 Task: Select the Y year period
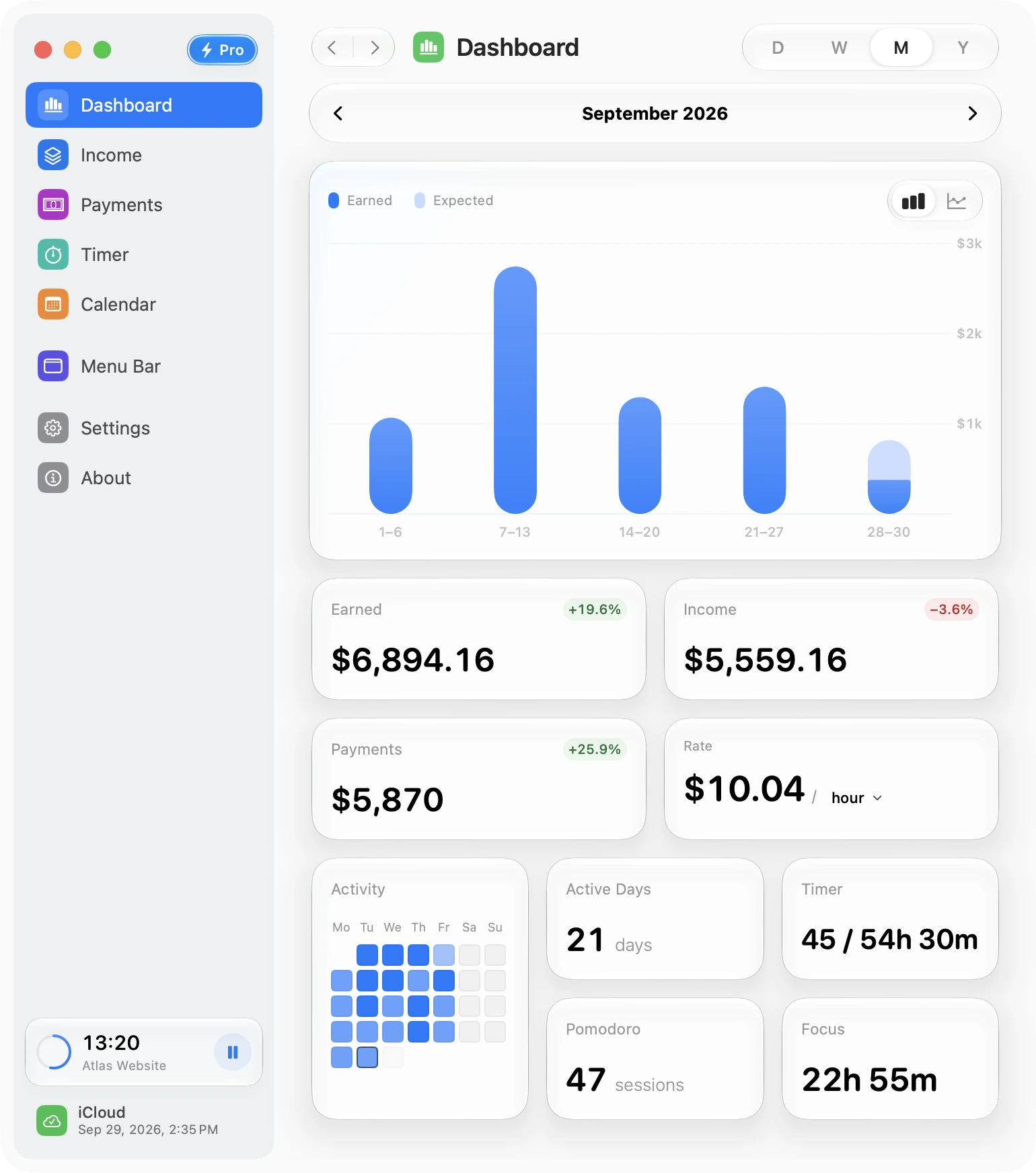[963, 48]
